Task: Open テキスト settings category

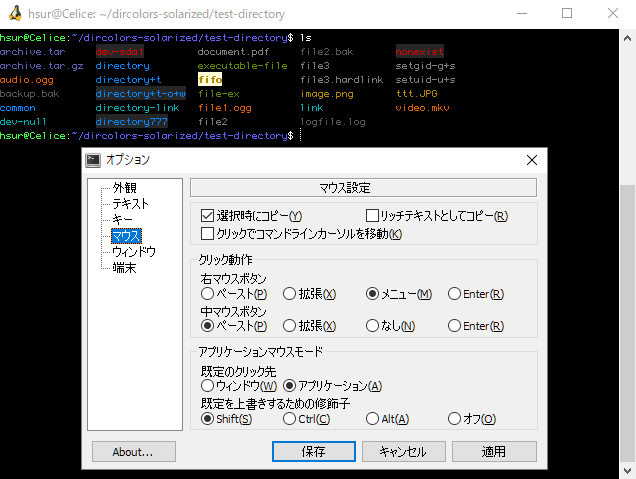Action: [130, 203]
